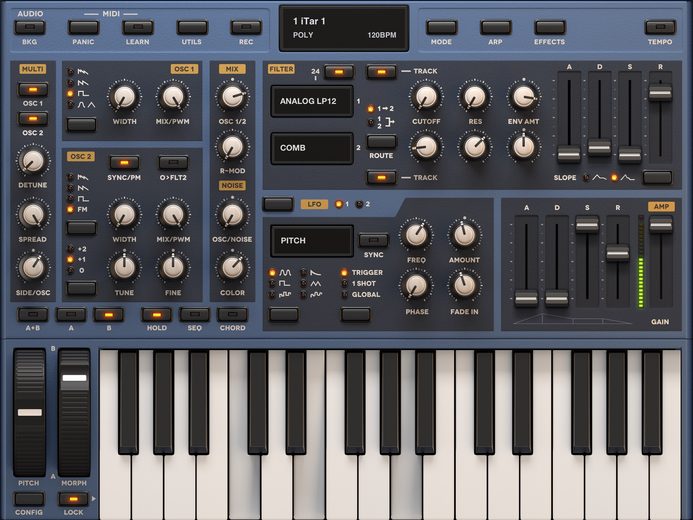Select the smooth random LFO waveform
693x520 pixels.
[x=311, y=295]
